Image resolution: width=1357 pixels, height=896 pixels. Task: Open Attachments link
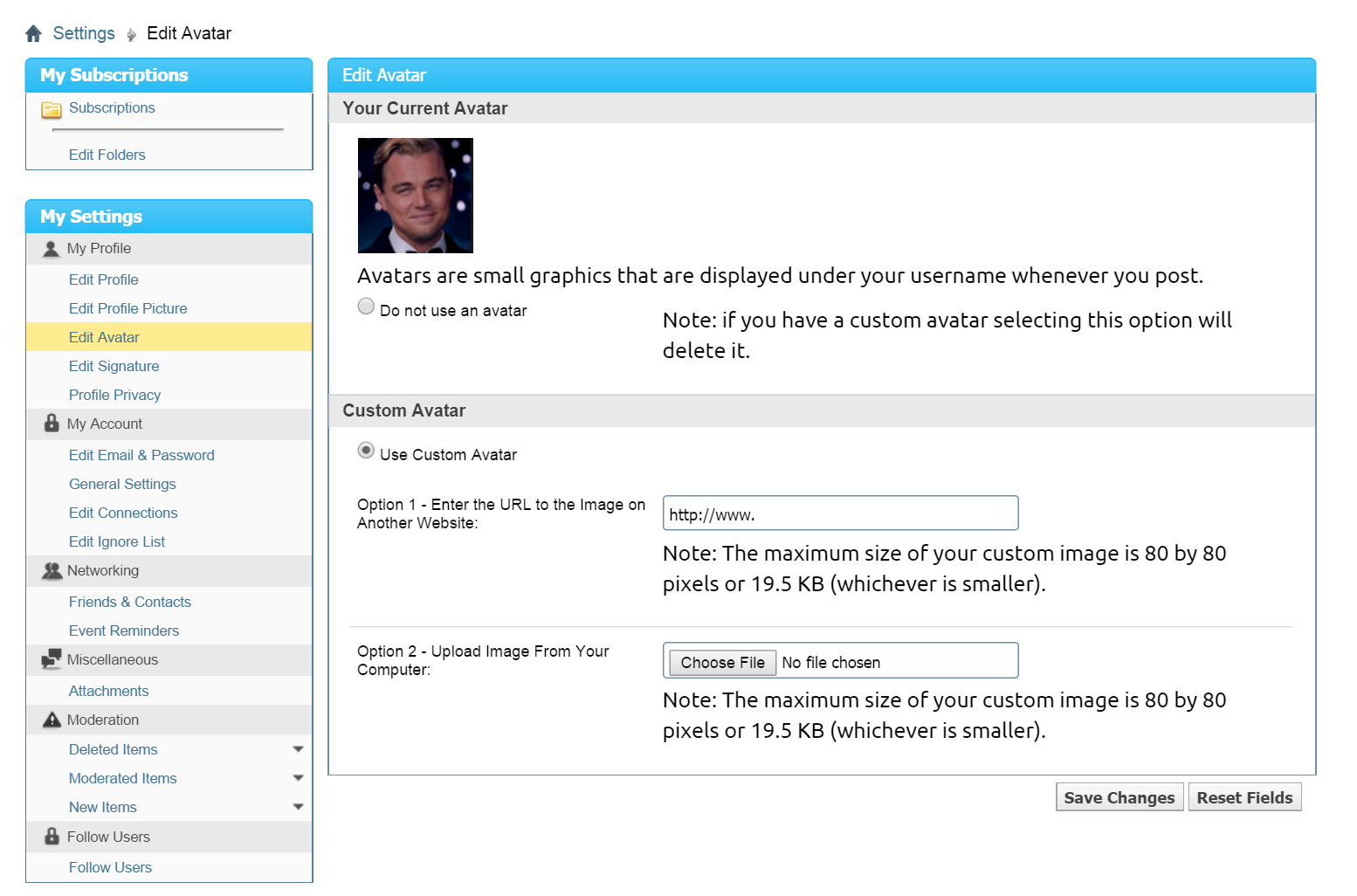coord(109,691)
